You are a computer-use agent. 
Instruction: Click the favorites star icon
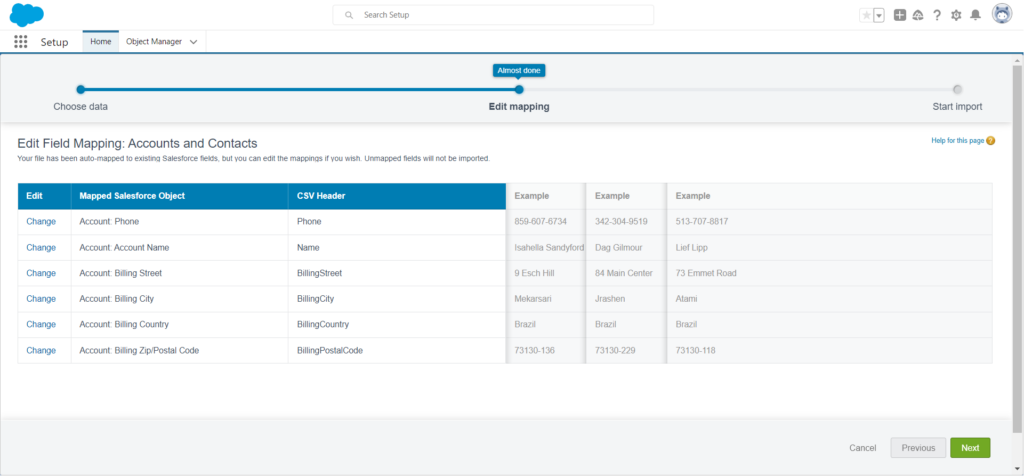pyautogui.click(x=866, y=16)
